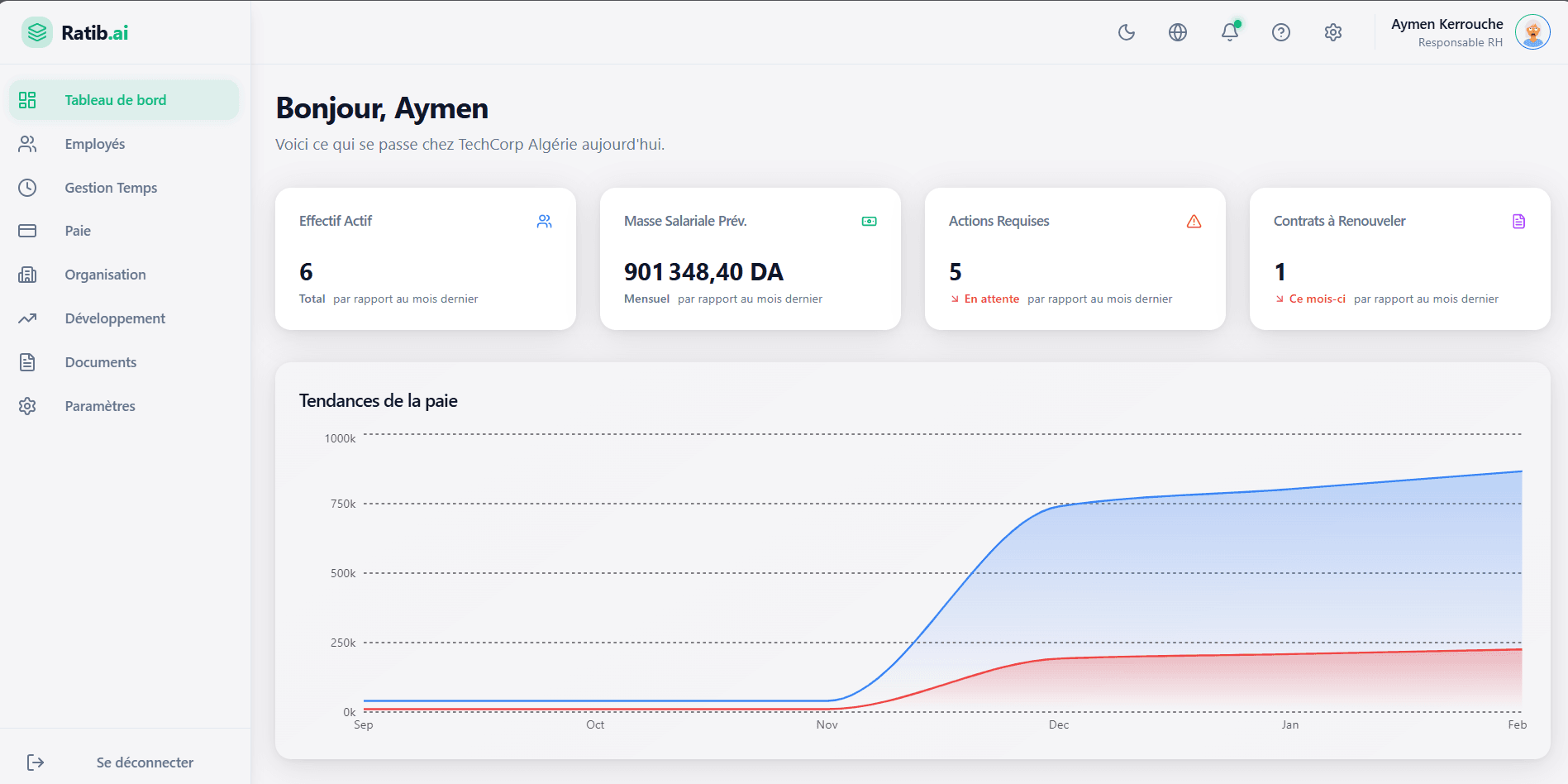The width and height of the screenshot is (1568, 784).
Task: Open the Masse Salariale Prév. card
Action: (x=750, y=259)
